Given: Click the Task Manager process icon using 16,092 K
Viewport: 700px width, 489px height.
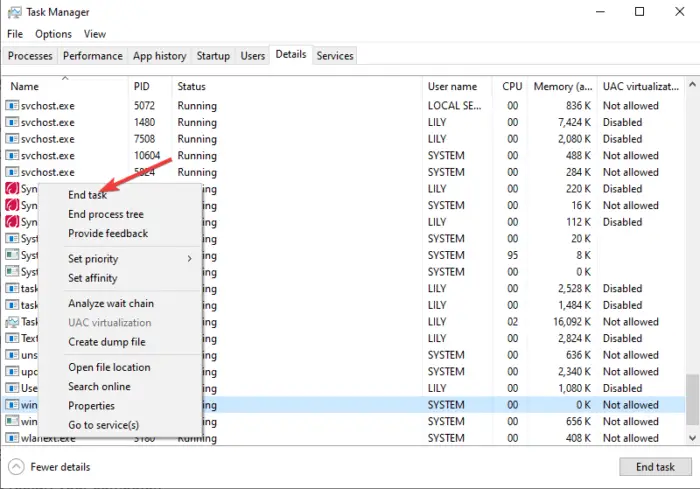Looking at the screenshot, I should click(12, 322).
